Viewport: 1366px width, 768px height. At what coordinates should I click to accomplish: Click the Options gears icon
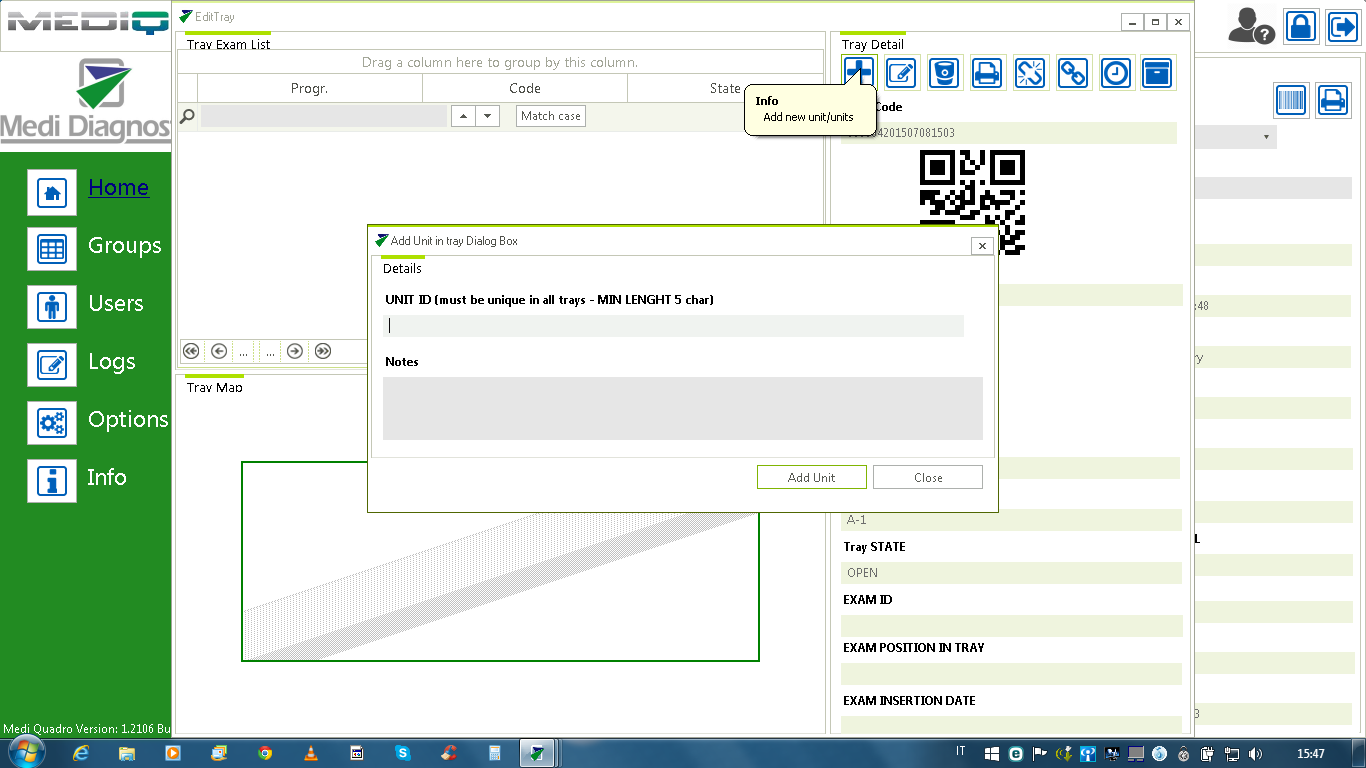52,423
